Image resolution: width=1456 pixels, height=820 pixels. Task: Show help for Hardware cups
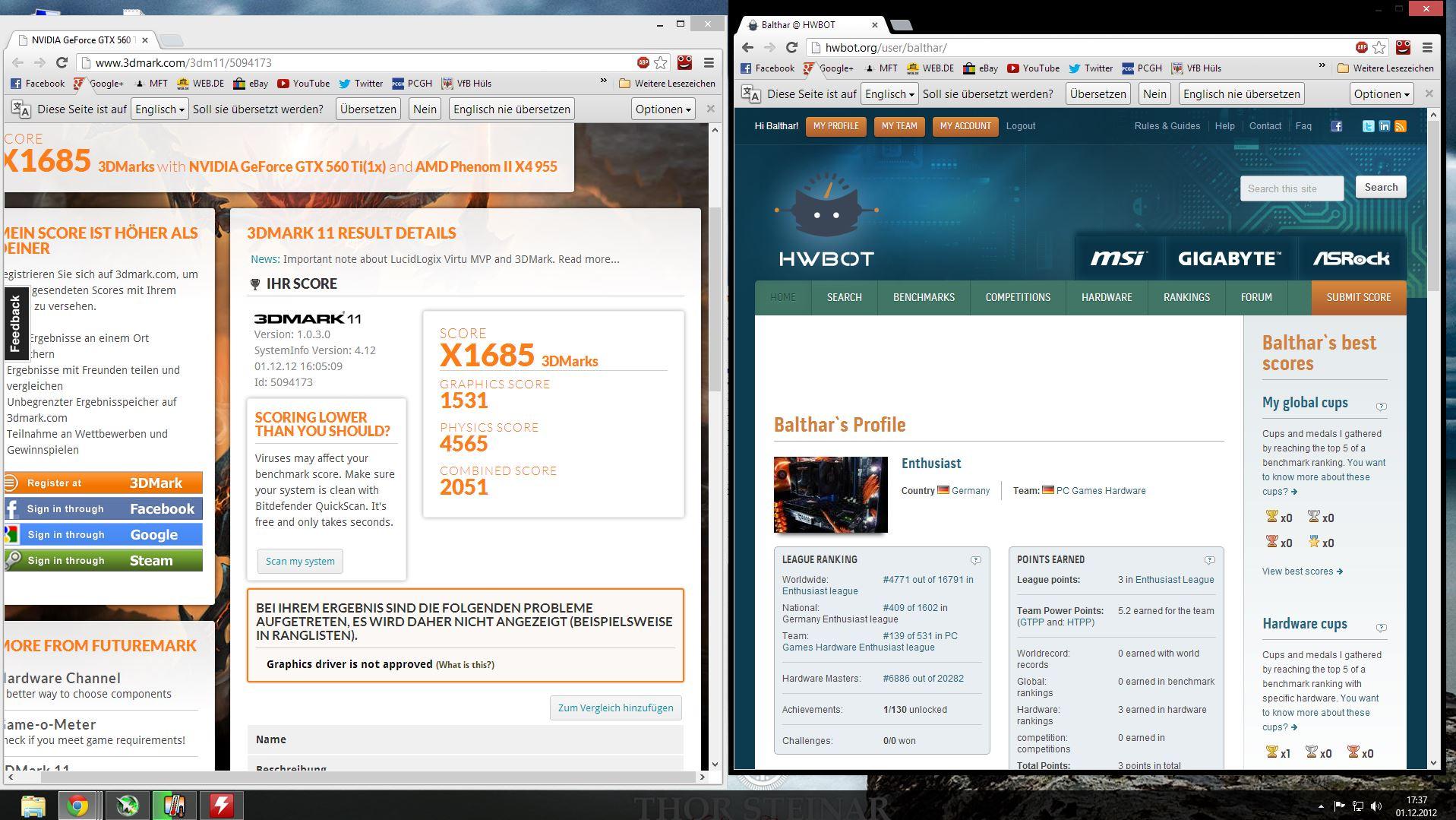[x=1381, y=628]
